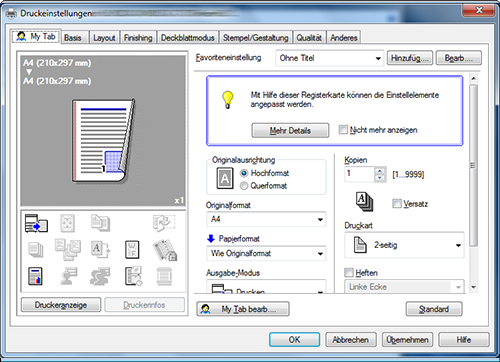Click the greyed single user authentication icon

pos(68,276)
